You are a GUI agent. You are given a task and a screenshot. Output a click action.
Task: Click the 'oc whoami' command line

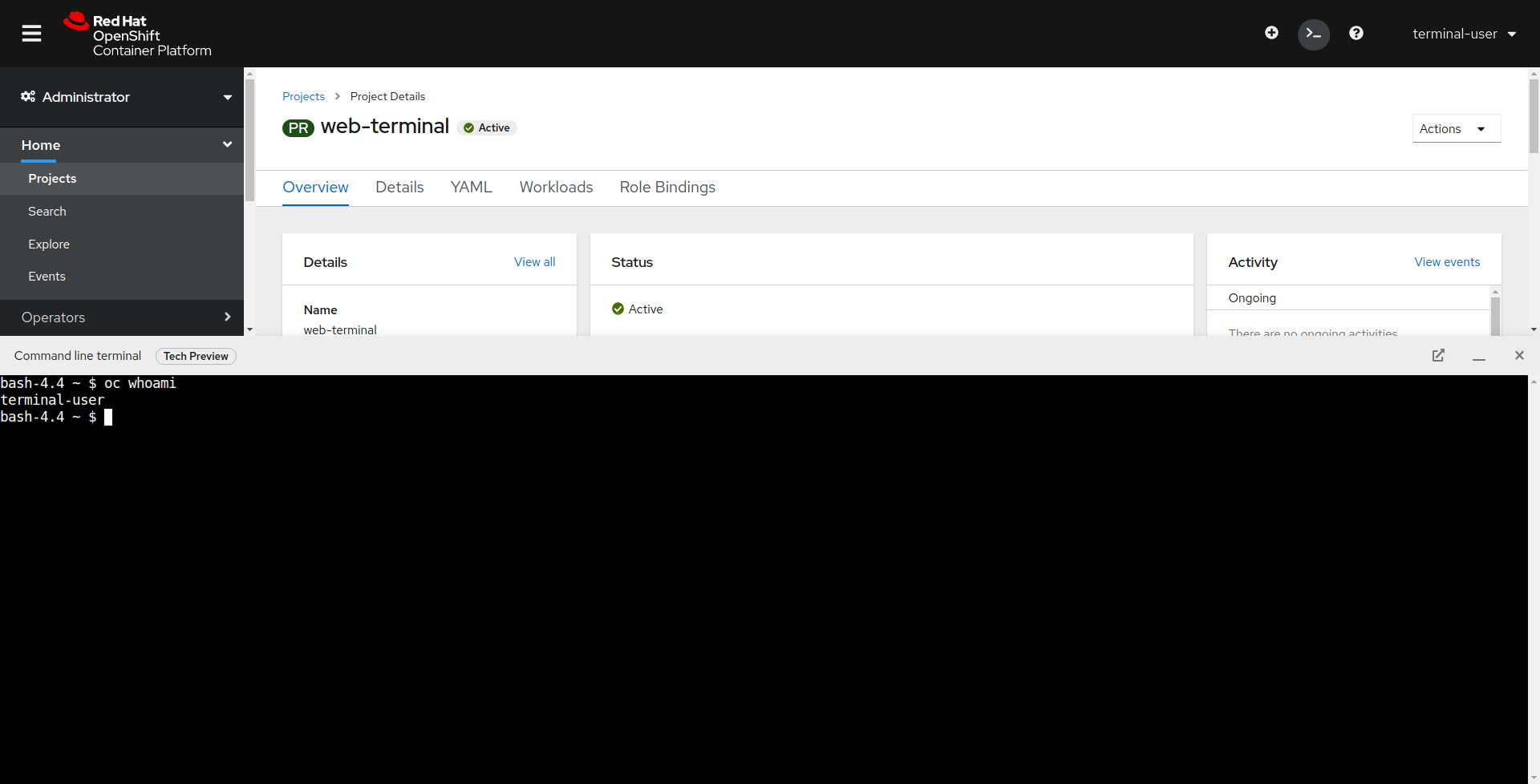pos(140,383)
